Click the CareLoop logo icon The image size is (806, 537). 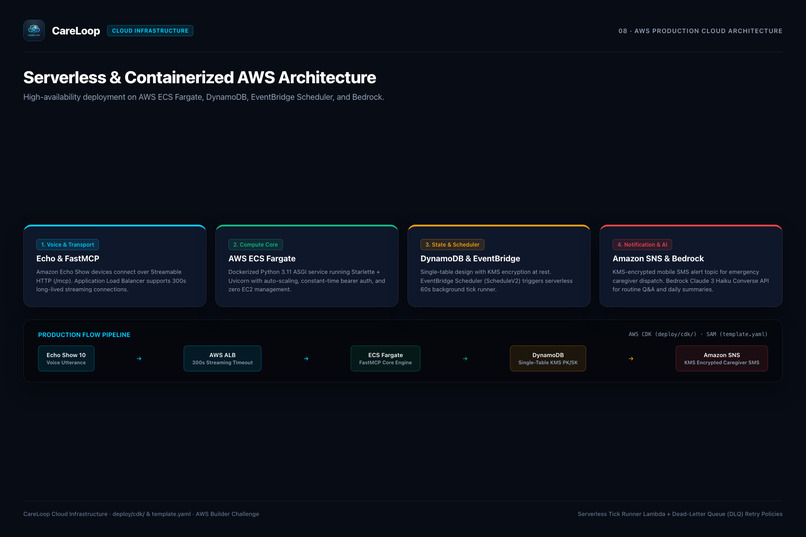(34, 30)
